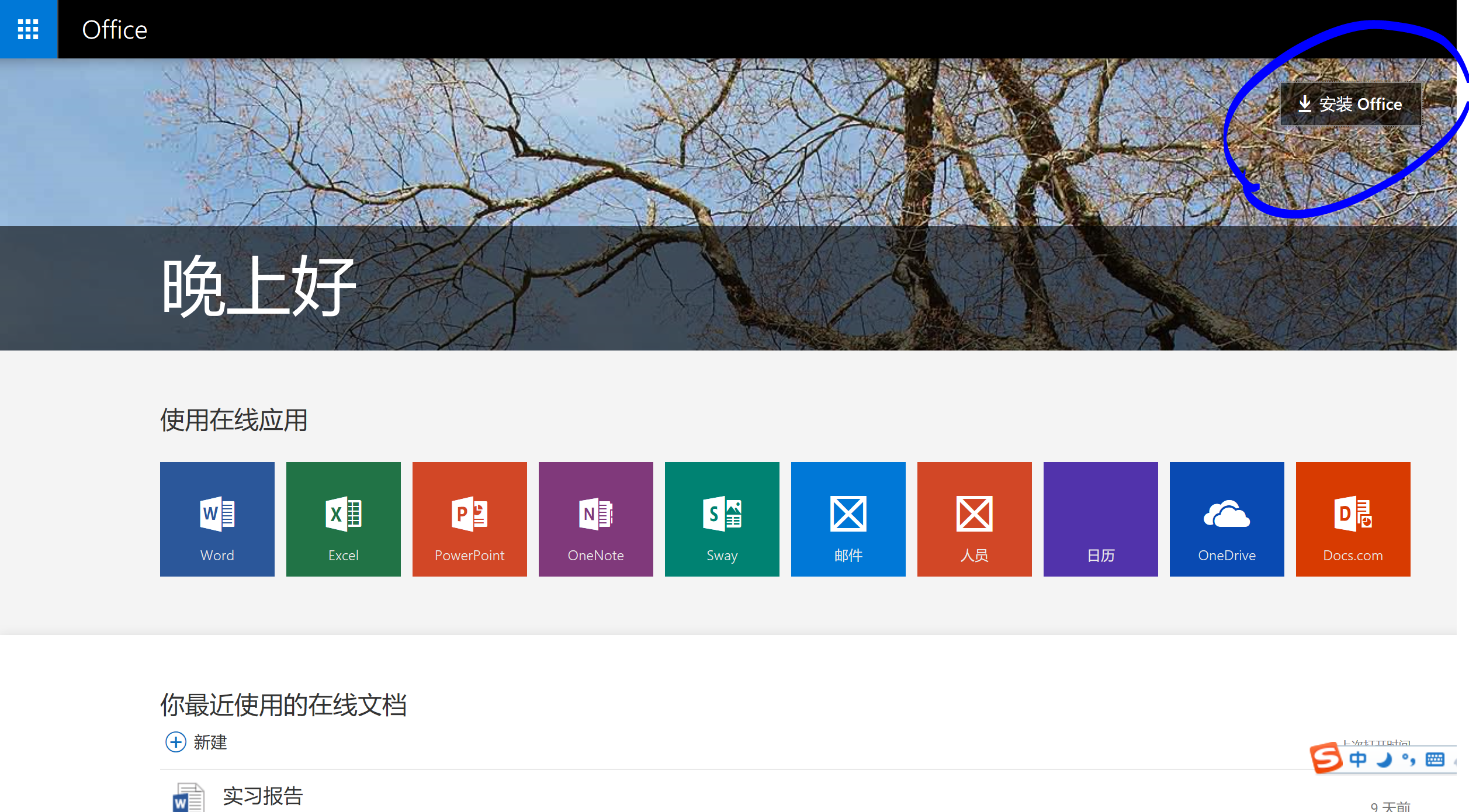The width and height of the screenshot is (1469, 812).
Task: Click the 安装 Office install button
Action: (x=1350, y=104)
